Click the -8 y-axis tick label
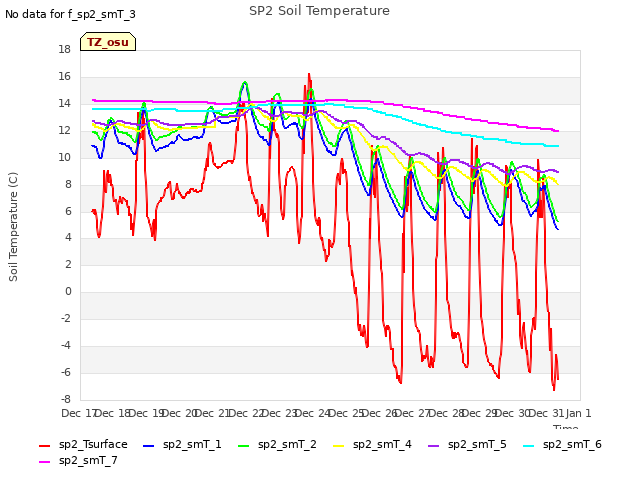The width and height of the screenshot is (640, 480). click(65, 399)
